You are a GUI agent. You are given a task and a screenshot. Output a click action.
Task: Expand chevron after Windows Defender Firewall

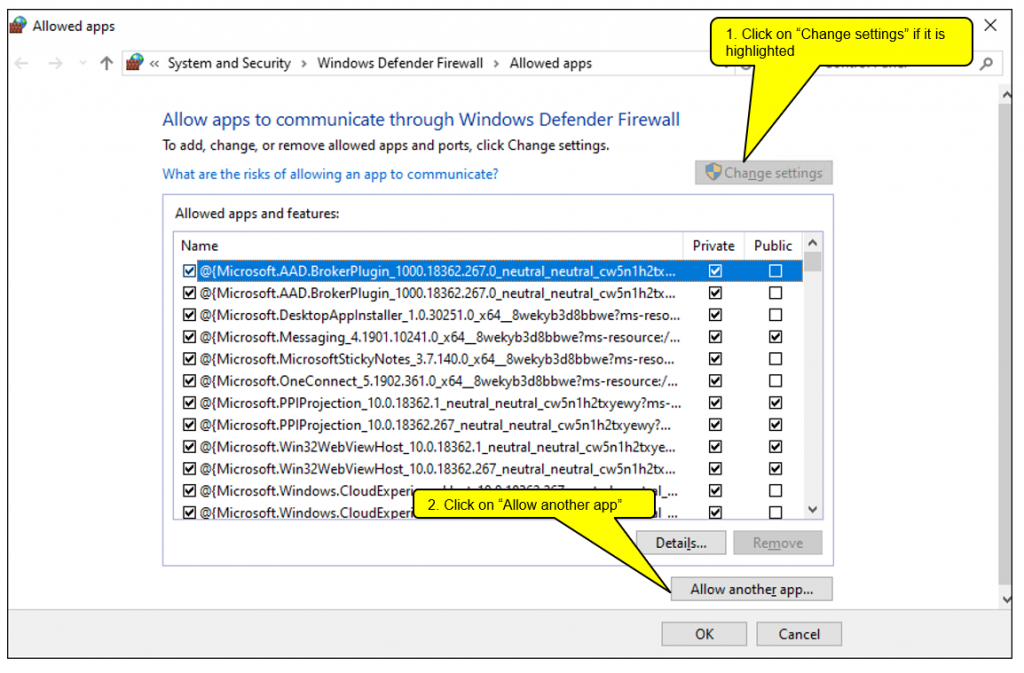tap(496, 63)
